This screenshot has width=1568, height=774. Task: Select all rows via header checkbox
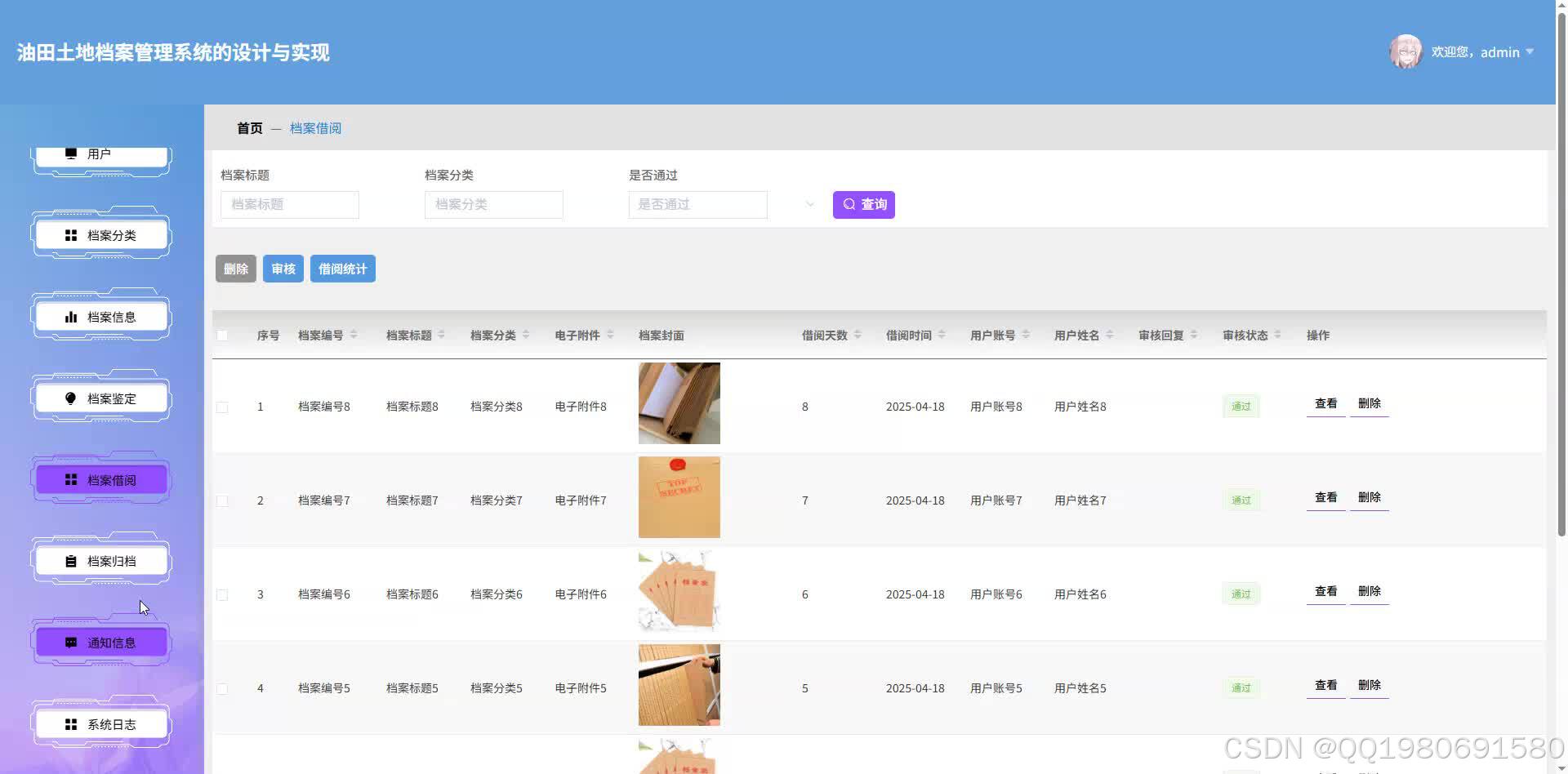[221, 335]
